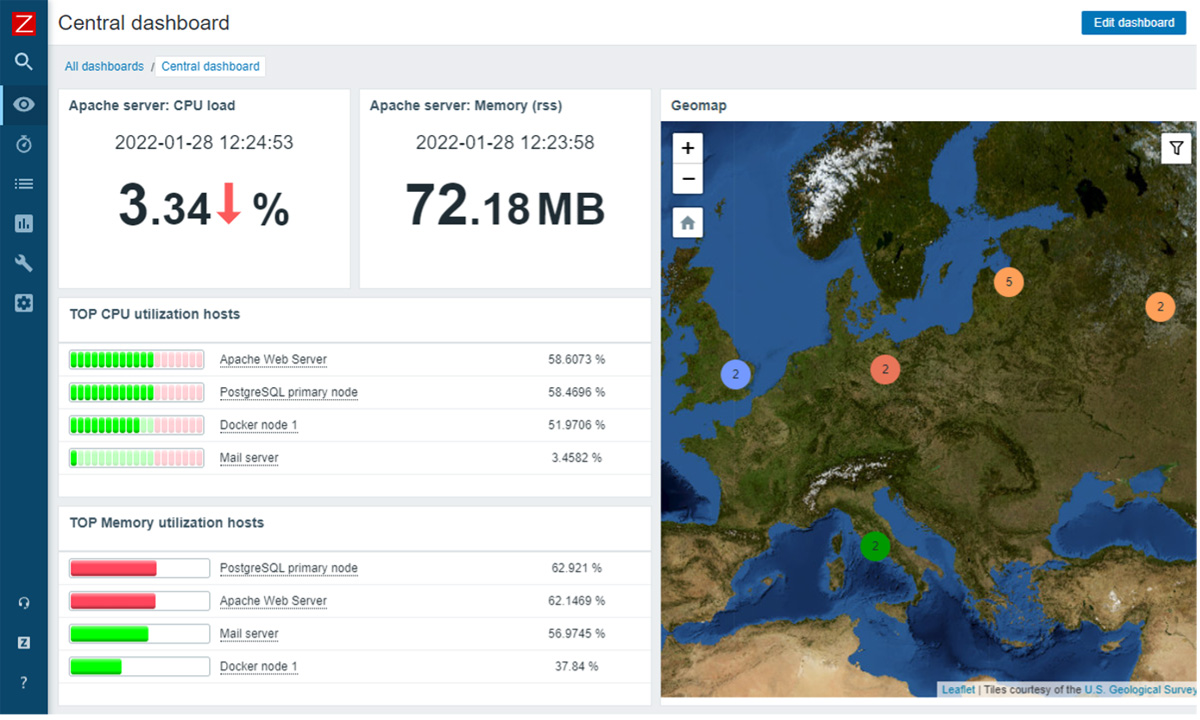Click the Edit dashboard button
The width and height of the screenshot is (1200, 720).
coord(1133,22)
